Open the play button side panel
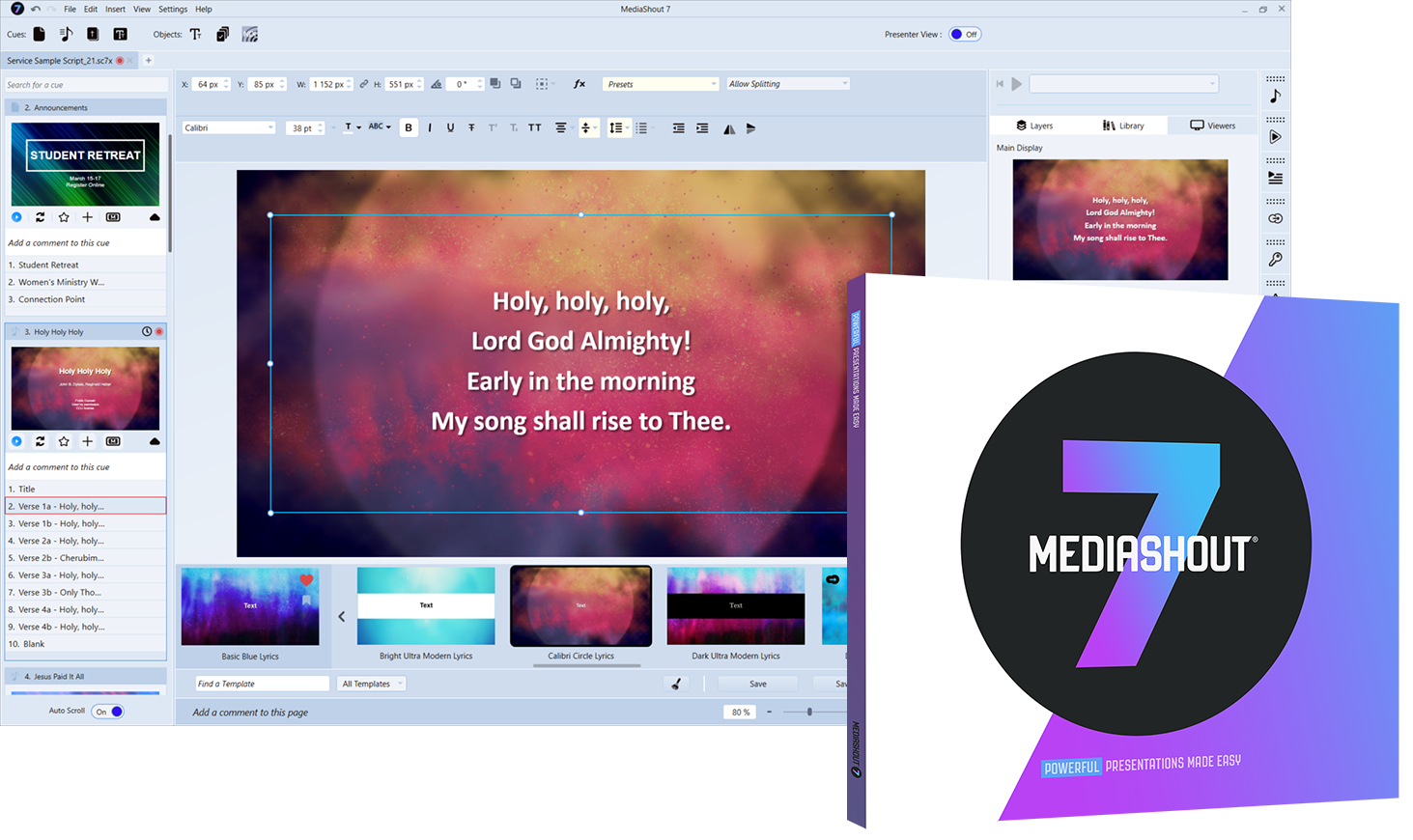Image resolution: width=1413 pixels, height=840 pixels. [x=1275, y=137]
